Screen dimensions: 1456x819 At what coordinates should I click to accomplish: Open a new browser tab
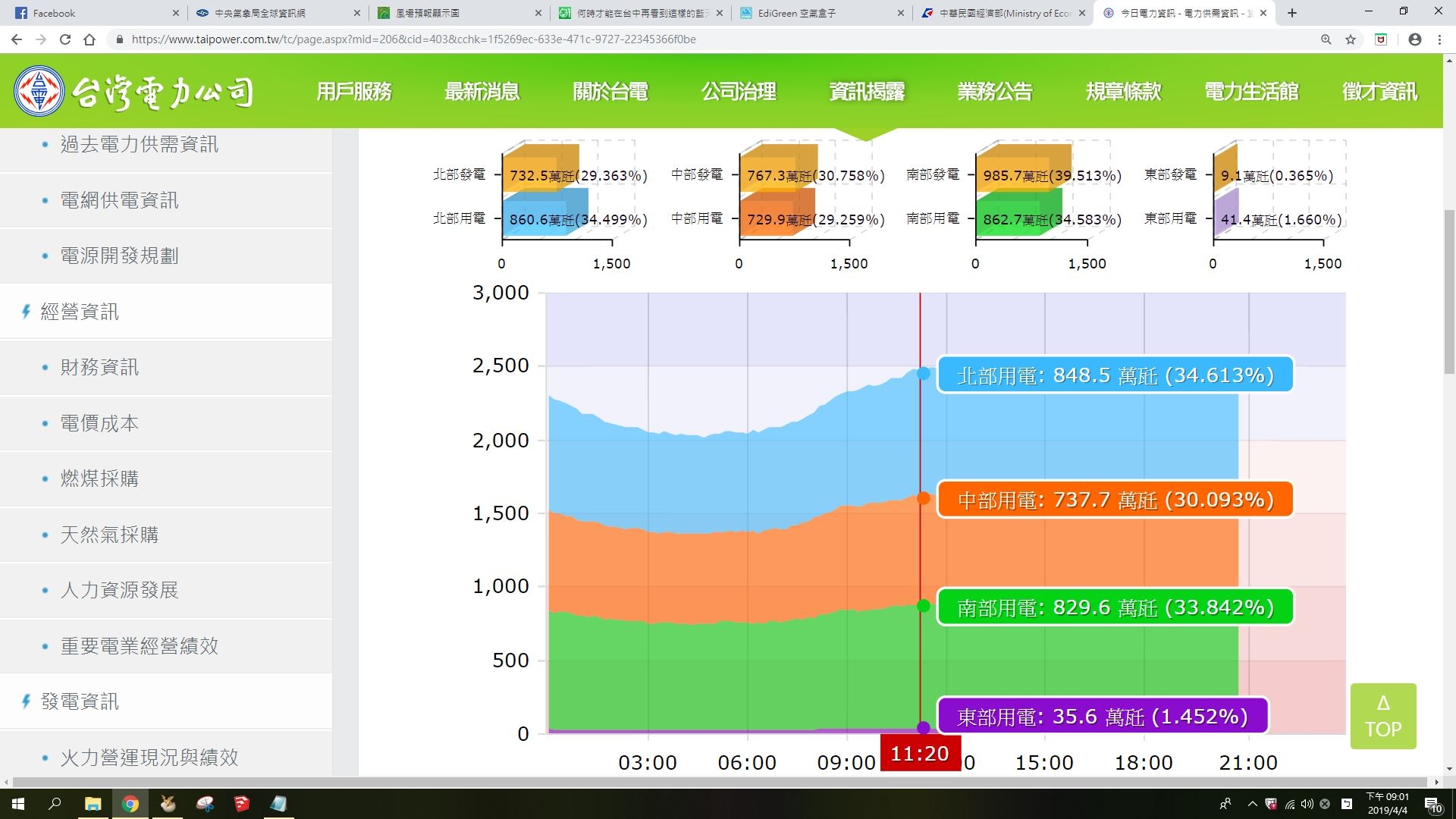point(1292,13)
